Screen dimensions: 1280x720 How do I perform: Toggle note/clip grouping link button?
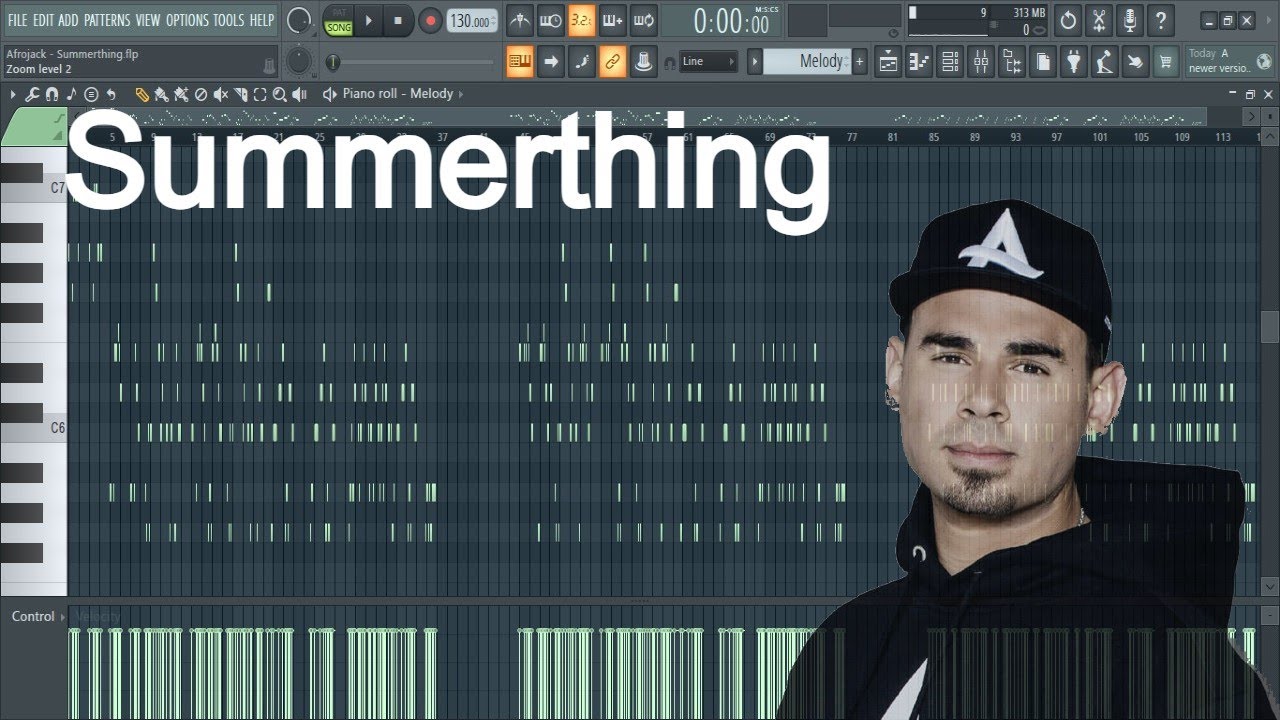tap(613, 61)
